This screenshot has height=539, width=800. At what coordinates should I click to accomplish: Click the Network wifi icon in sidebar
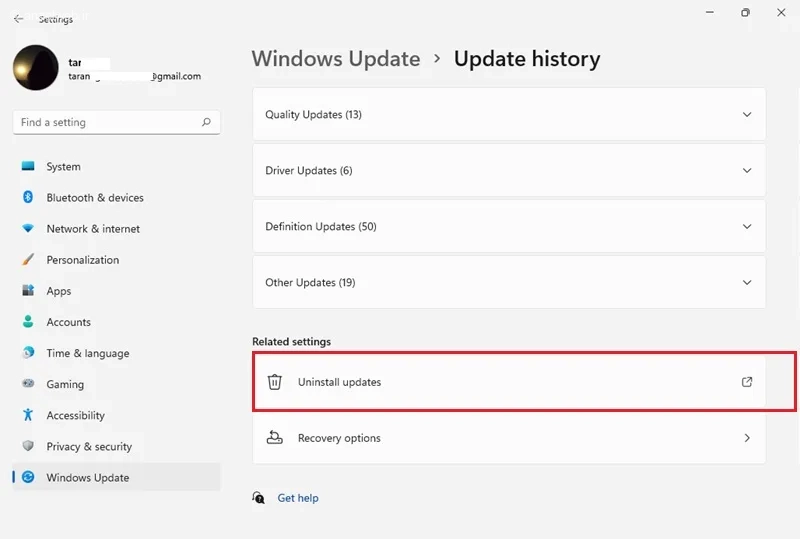(28, 228)
